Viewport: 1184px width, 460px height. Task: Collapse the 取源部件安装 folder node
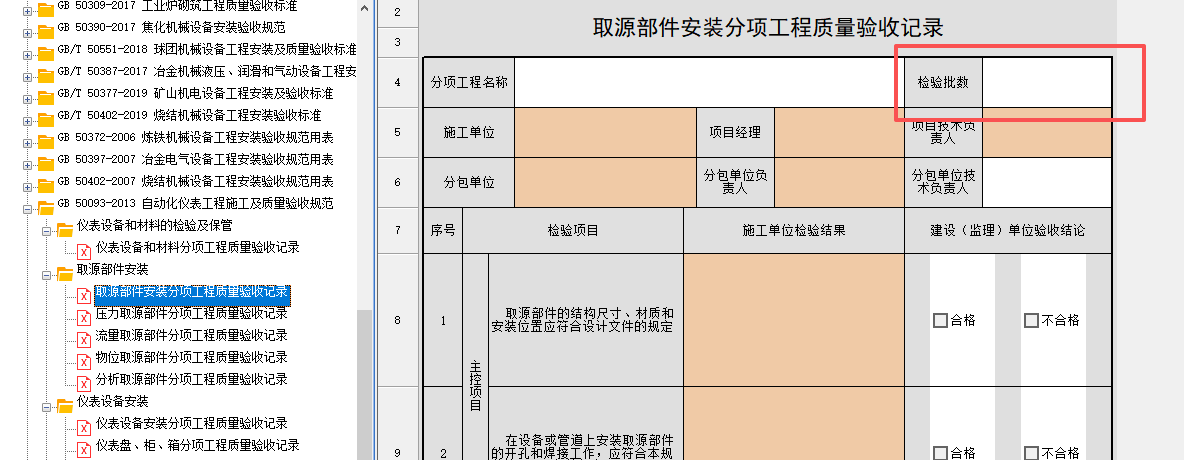(x=46, y=270)
